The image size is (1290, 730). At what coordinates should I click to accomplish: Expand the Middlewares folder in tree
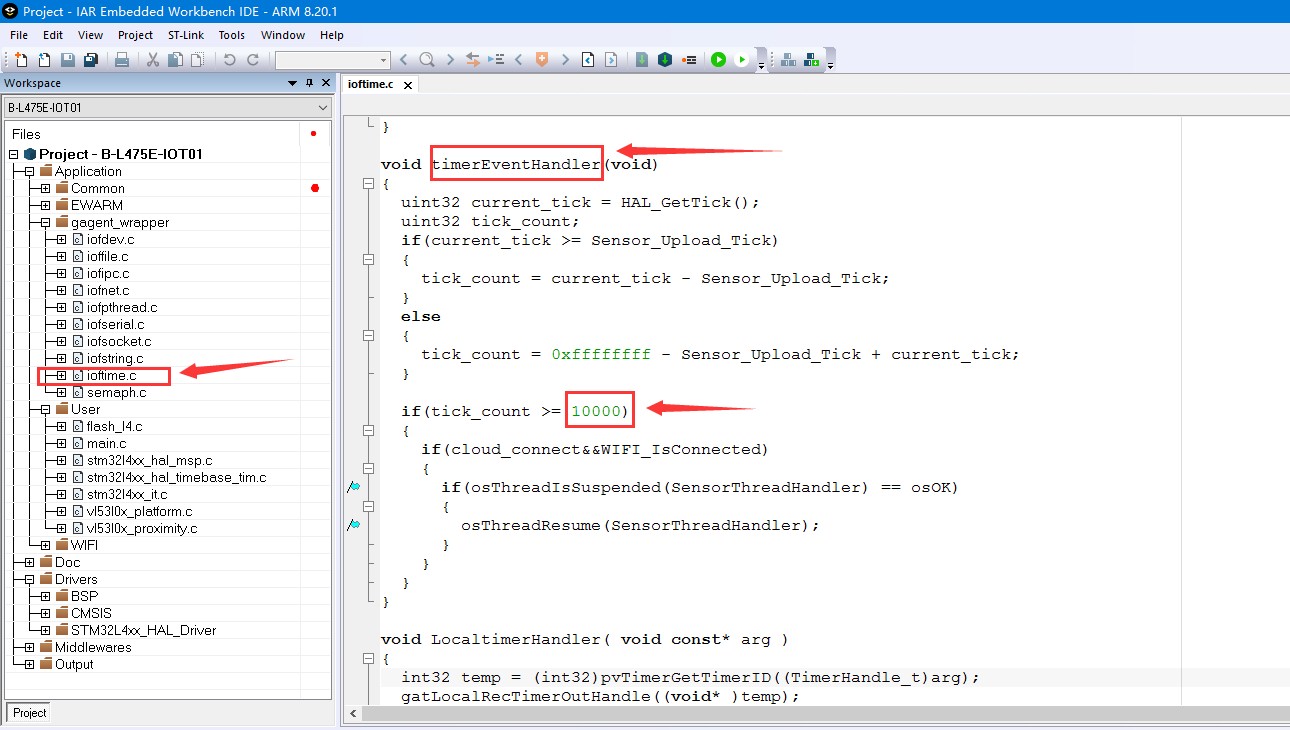[x=29, y=647]
